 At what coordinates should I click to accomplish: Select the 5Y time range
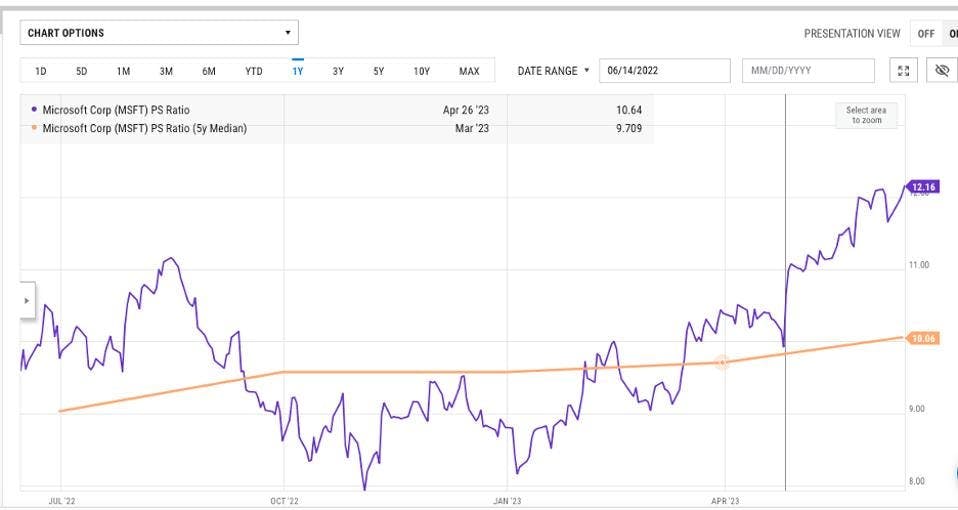[x=379, y=71]
